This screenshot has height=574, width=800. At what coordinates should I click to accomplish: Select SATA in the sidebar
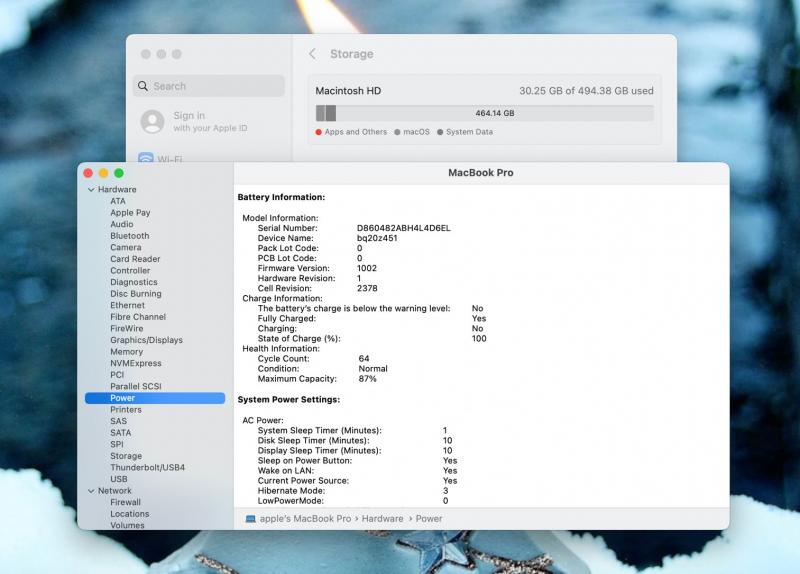coord(120,433)
